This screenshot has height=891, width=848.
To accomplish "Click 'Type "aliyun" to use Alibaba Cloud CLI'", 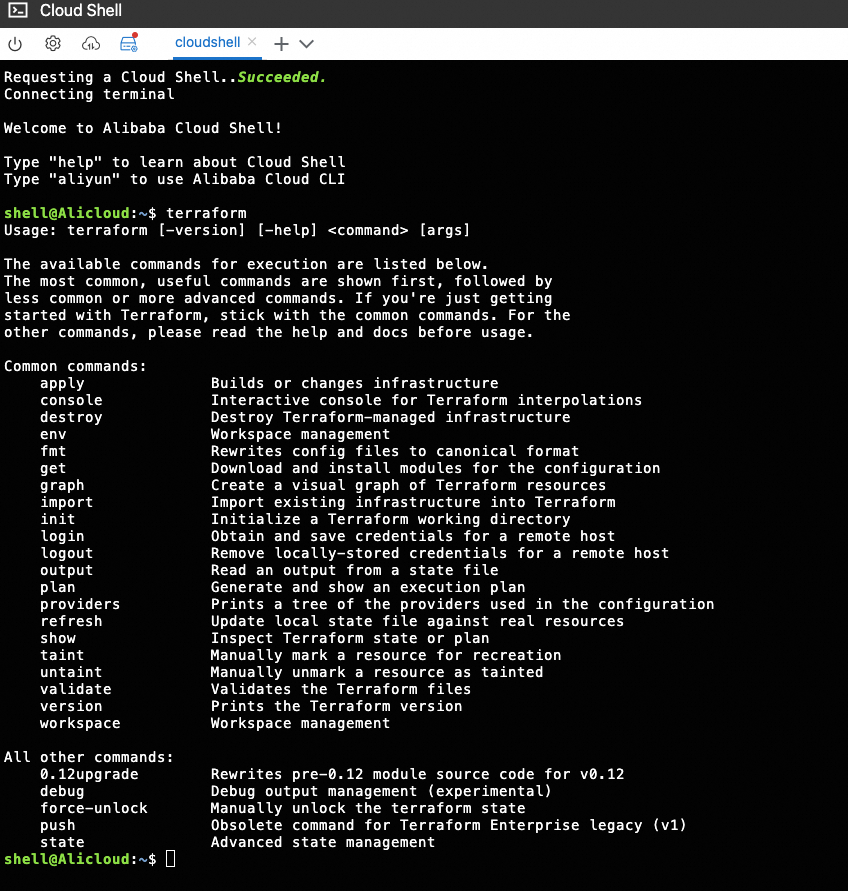I will [x=174, y=179].
